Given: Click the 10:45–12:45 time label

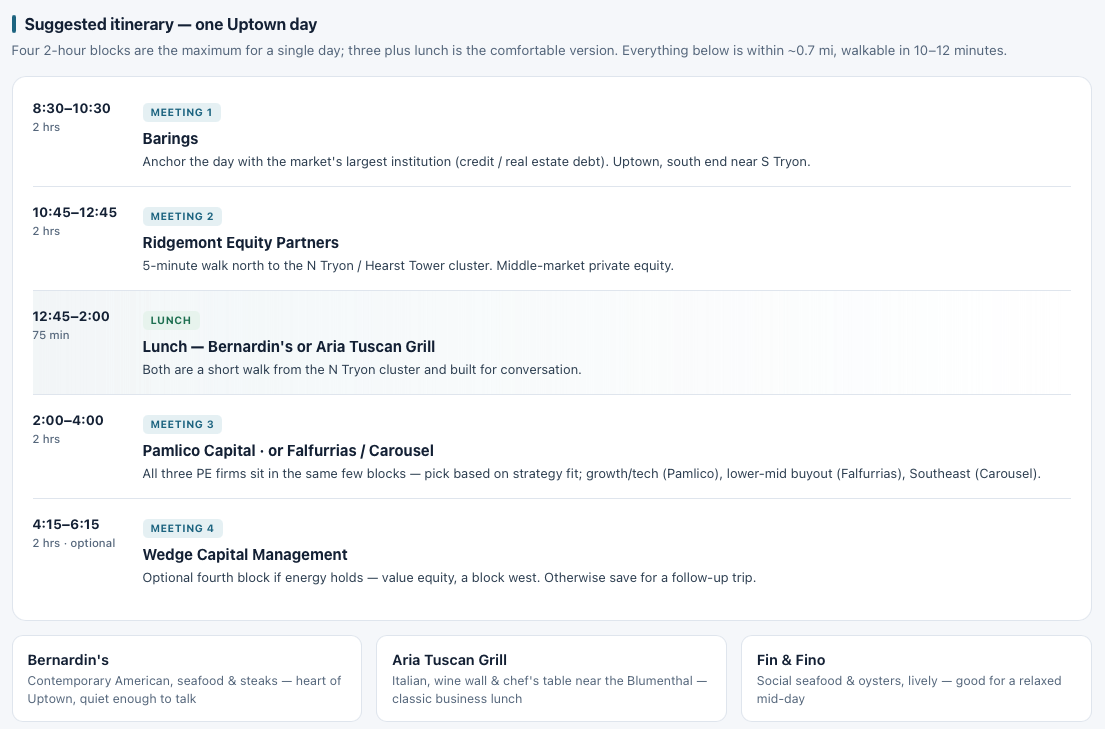Looking at the screenshot, I should [75, 212].
